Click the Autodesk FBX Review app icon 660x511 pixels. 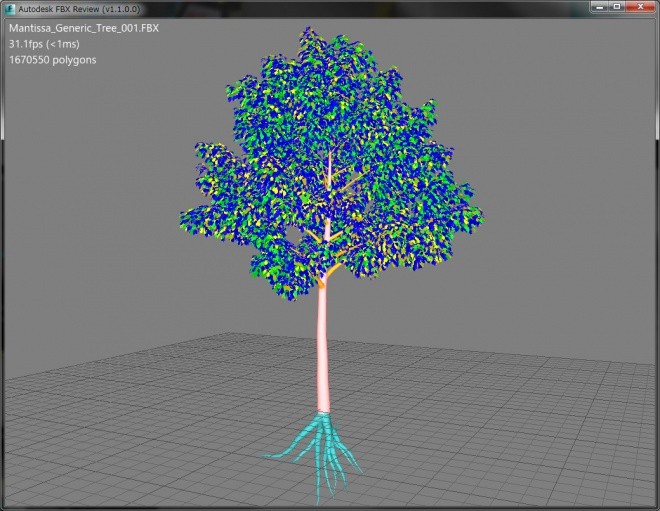click(9, 8)
